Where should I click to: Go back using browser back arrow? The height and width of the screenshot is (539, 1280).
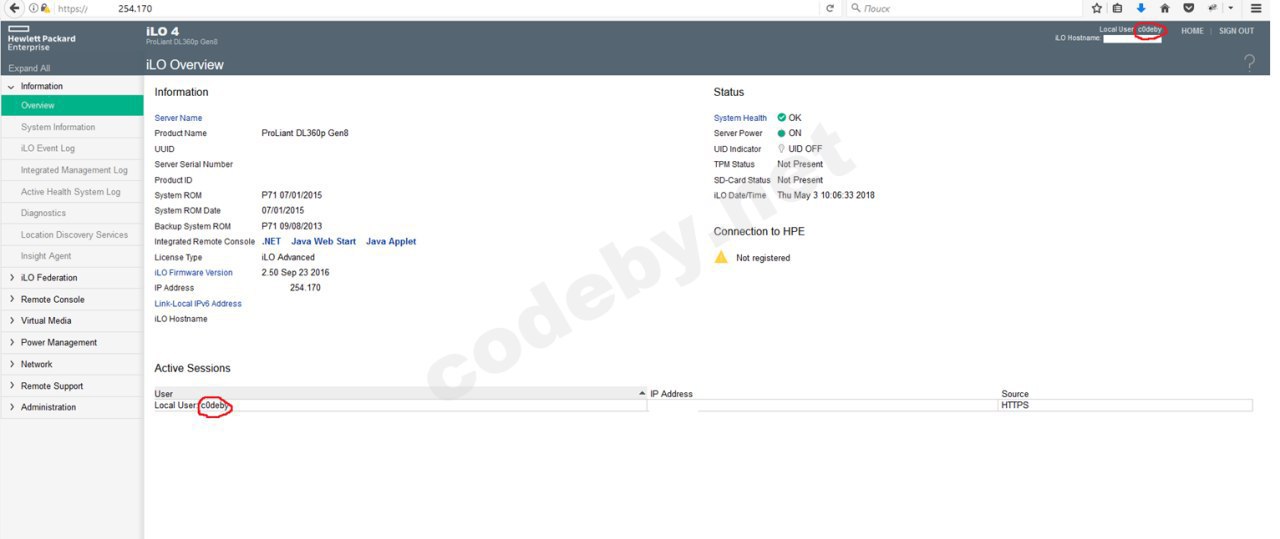[14, 8]
